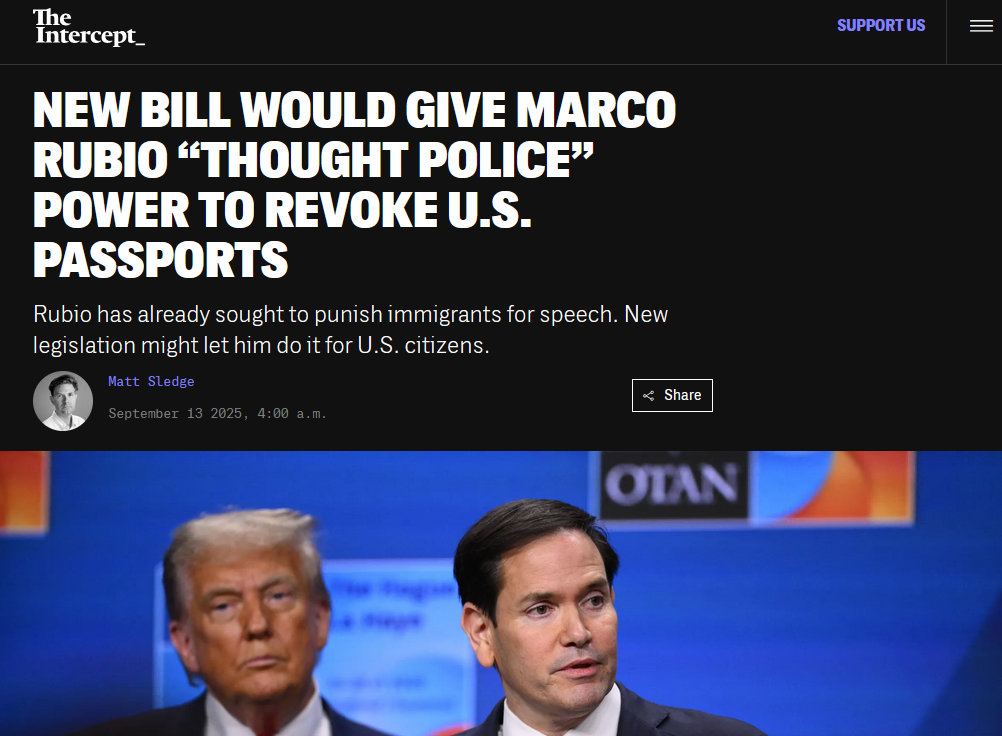This screenshot has height=736, width=1002.
Task: Click the Support Us link
Action: [x=881, y=26]
